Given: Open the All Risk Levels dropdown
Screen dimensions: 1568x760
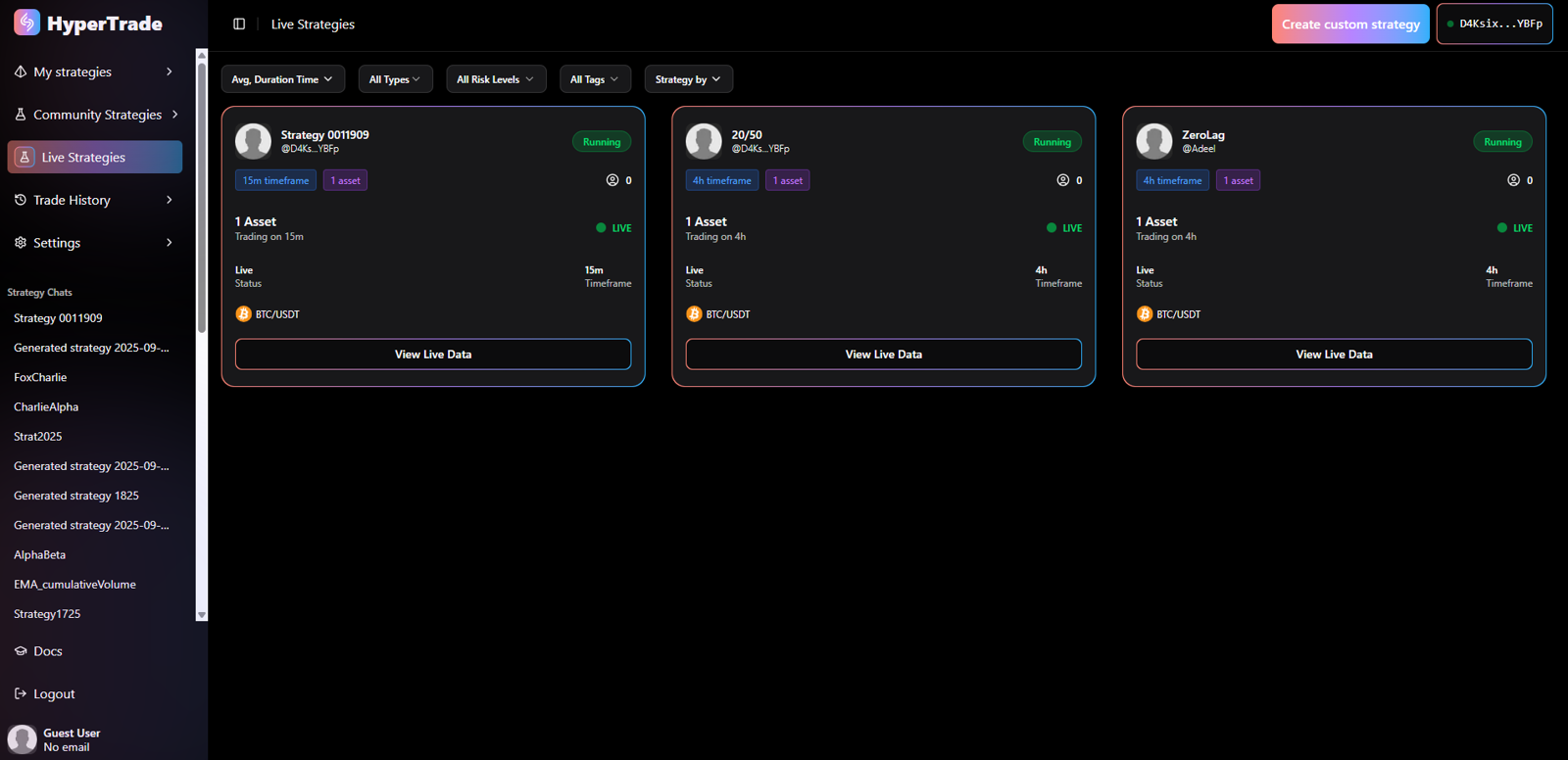Looking at the screenshot, I should click(x=495, y=79).
